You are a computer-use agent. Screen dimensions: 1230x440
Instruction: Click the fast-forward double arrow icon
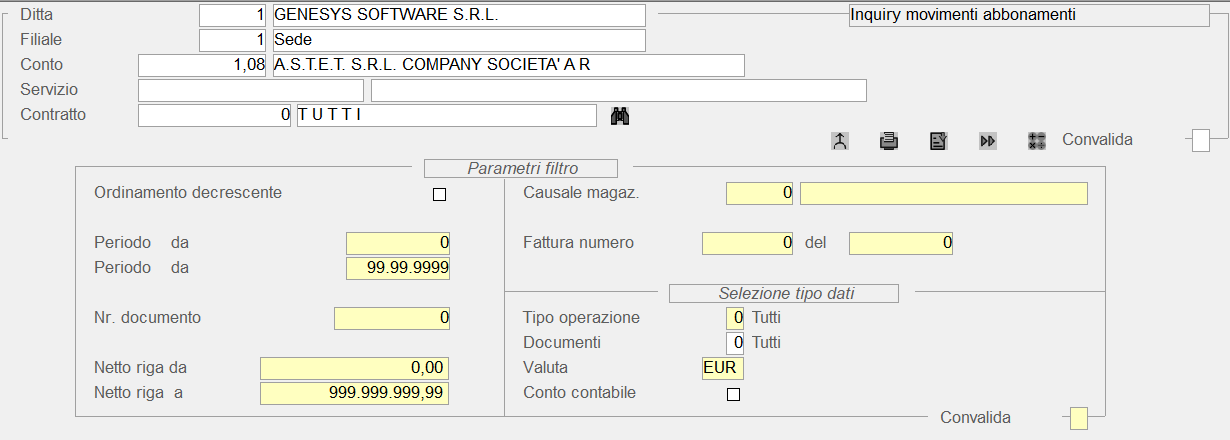(987, 141)
